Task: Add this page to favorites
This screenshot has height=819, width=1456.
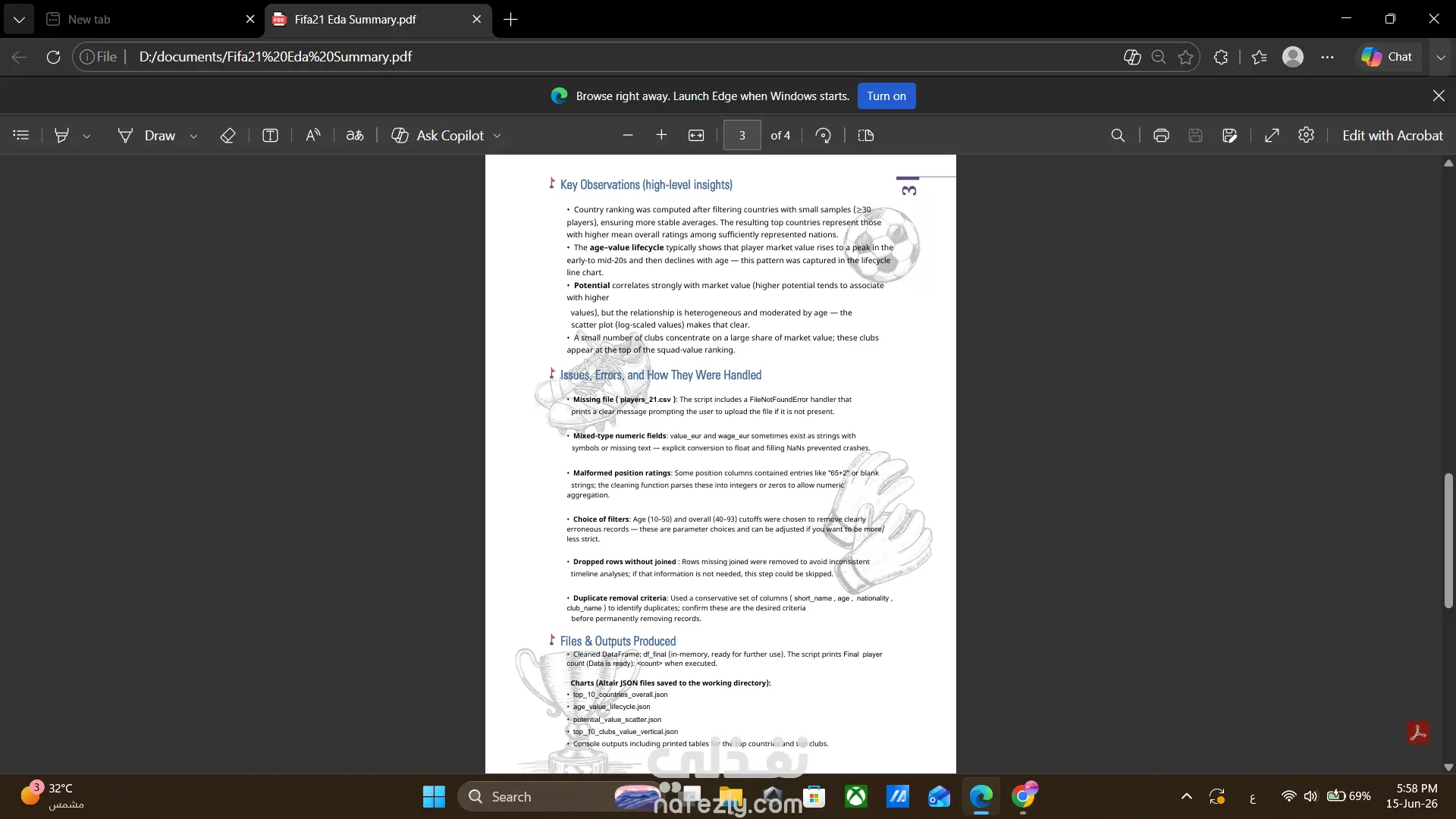Action: click(1186, 57)
